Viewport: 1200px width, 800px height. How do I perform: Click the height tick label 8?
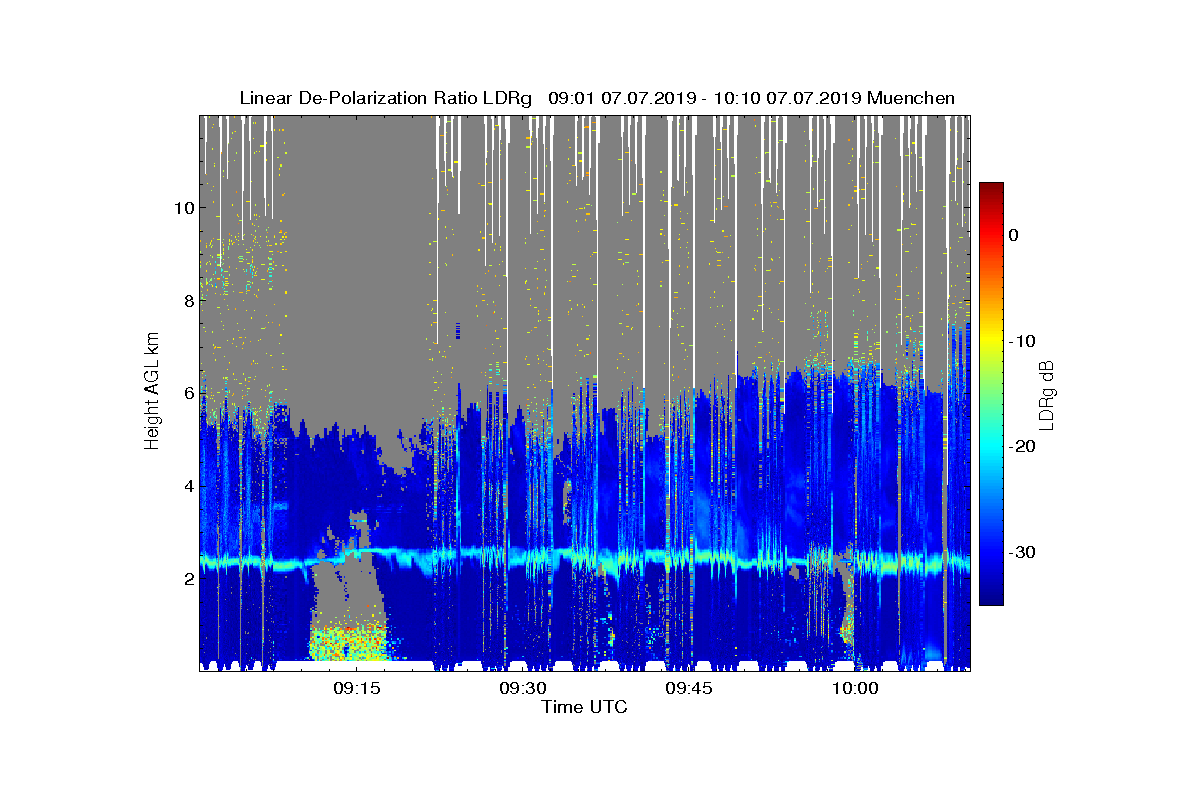click(187, 301)
